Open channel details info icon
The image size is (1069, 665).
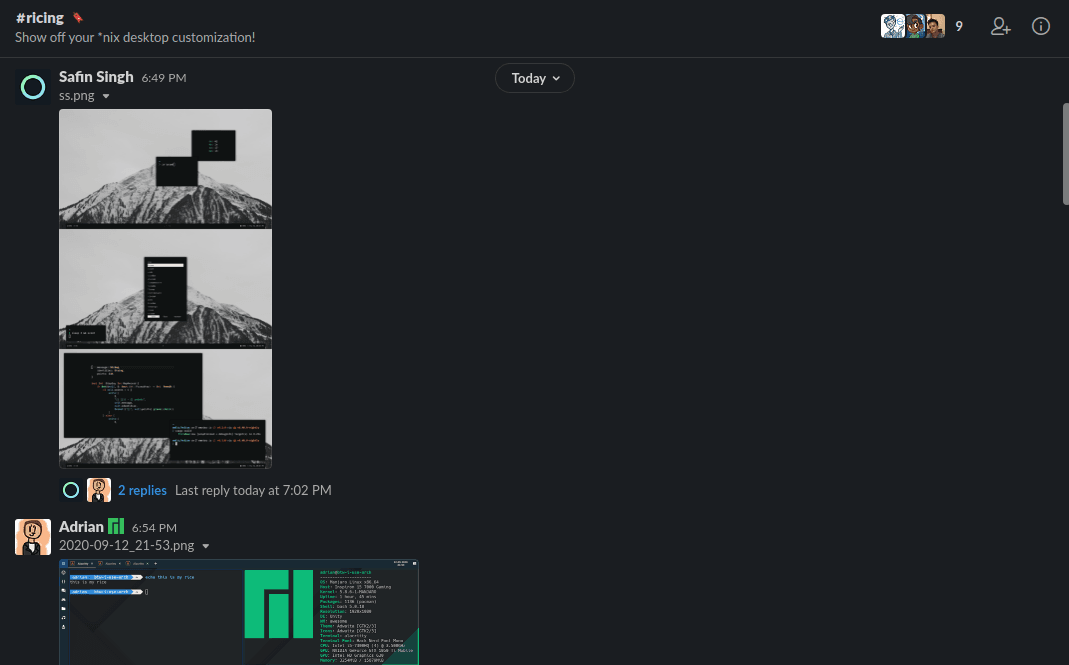(1040, 27)
